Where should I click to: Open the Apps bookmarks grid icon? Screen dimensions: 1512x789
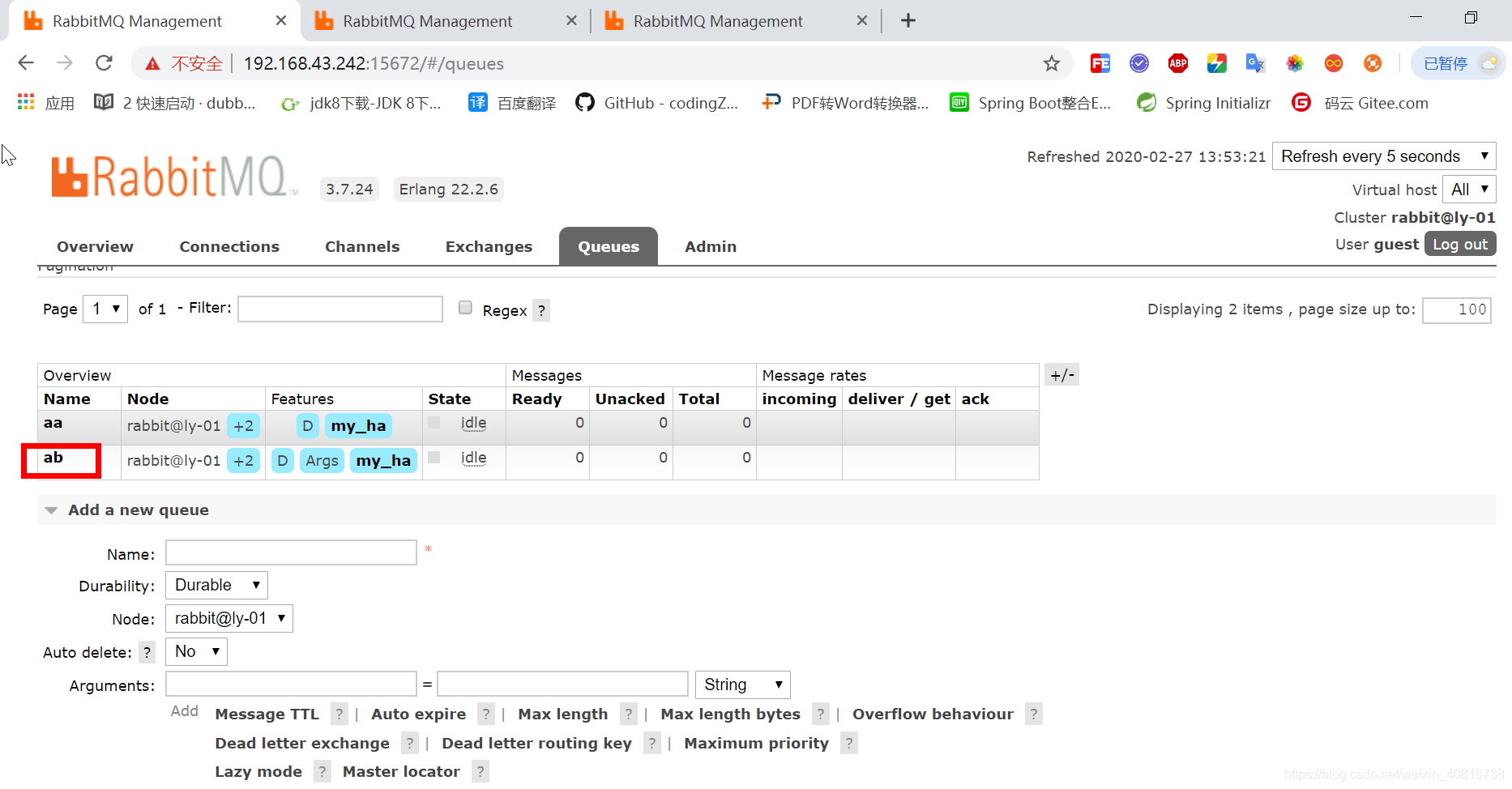pyautogui.click(x=26, y=103)
